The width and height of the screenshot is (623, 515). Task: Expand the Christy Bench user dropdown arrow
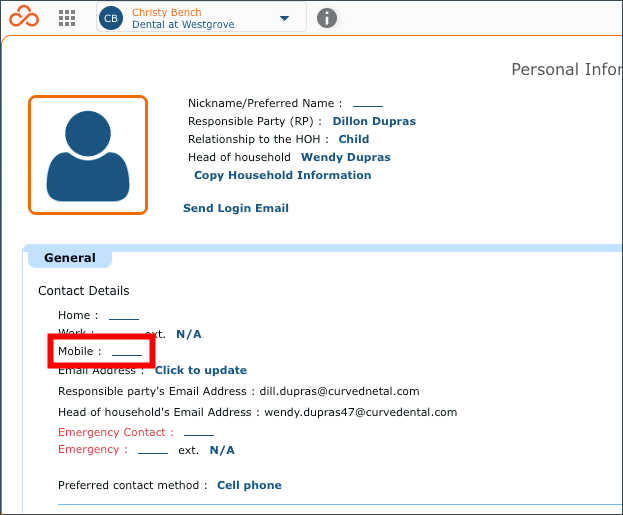point(284,18)
